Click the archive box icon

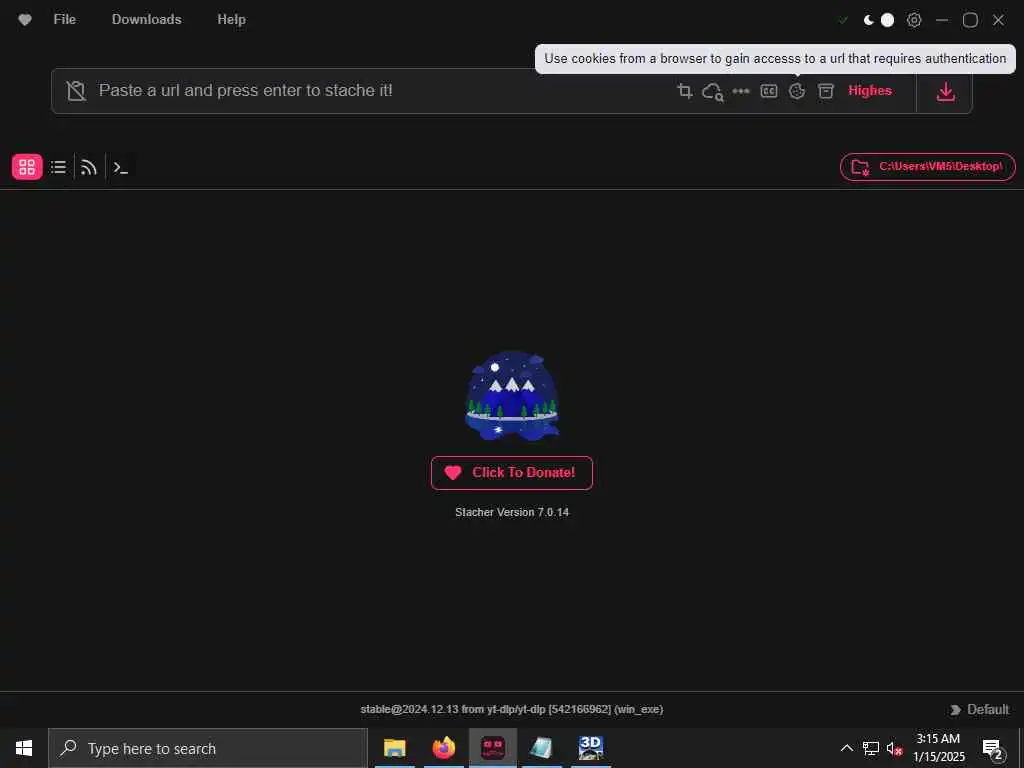click(x=825, y=91)
